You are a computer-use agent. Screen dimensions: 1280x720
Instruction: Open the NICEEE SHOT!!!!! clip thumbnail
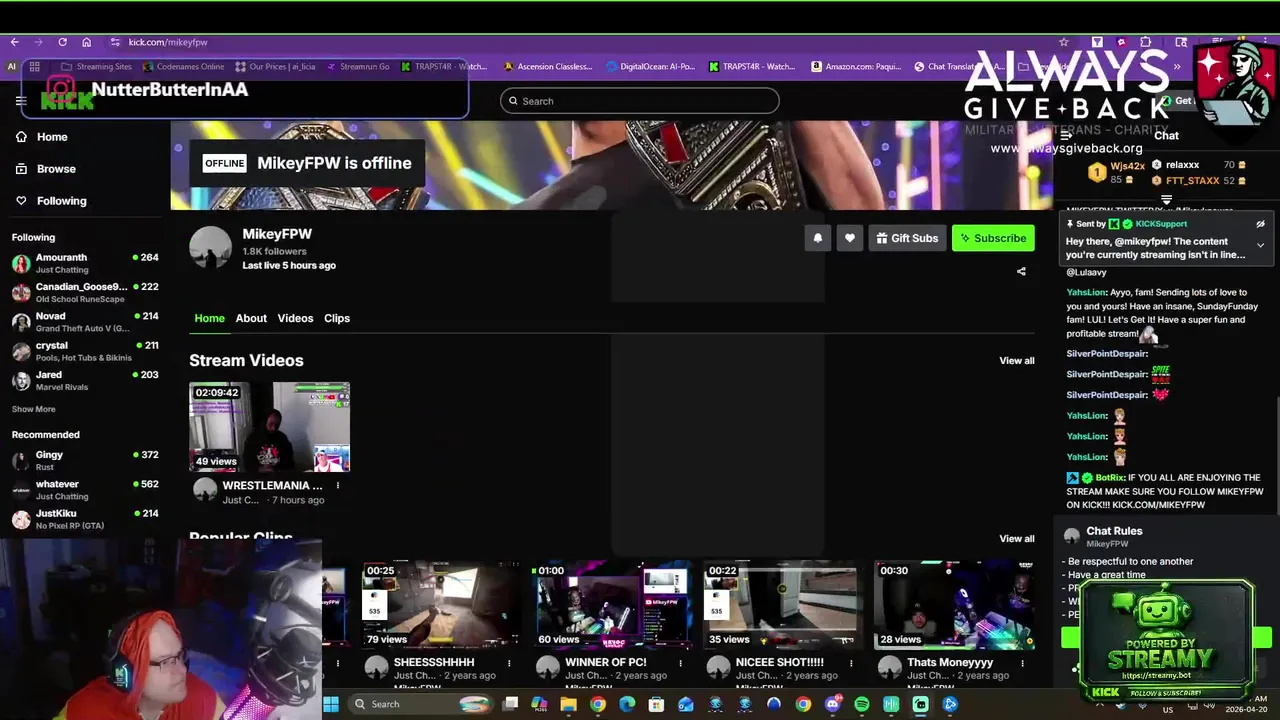click(x=782, y=606)
